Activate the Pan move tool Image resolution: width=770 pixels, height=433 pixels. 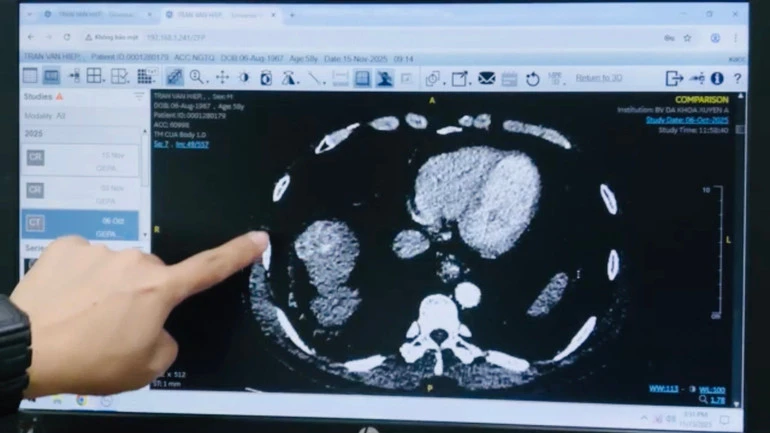(x=222, y=77)
